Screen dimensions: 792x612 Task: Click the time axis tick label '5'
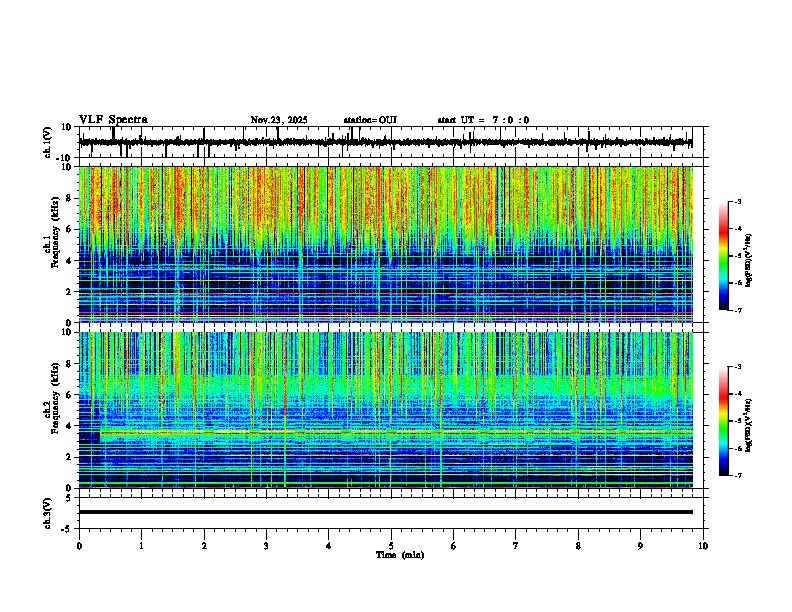coord(391,546)
